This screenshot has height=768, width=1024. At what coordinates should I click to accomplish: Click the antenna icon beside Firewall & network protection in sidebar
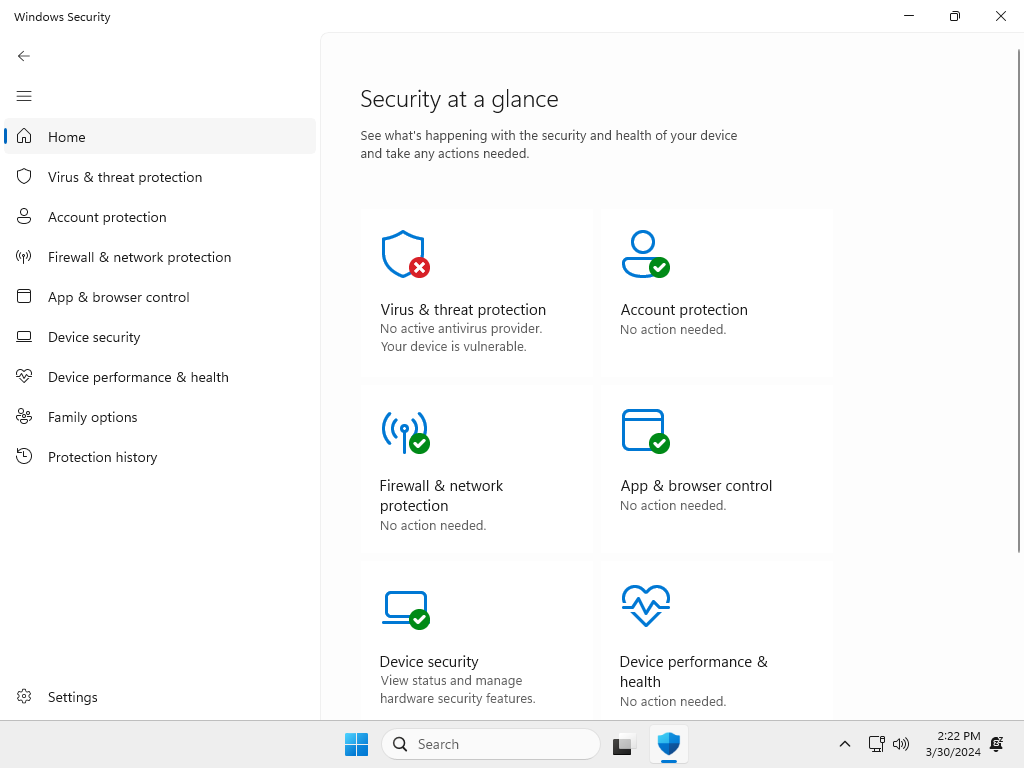[24, 257]
